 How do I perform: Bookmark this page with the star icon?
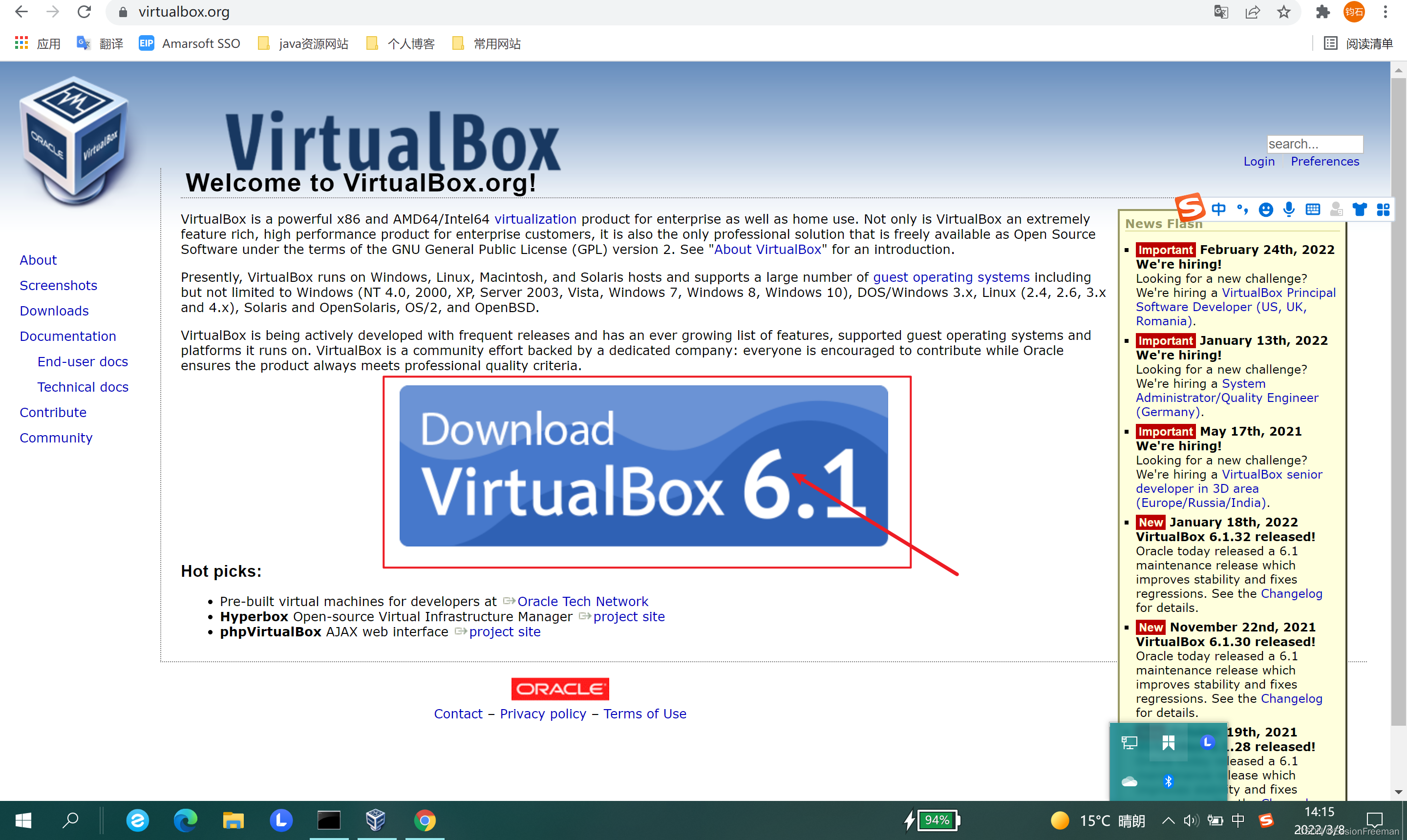click(x=1283, y=11)
